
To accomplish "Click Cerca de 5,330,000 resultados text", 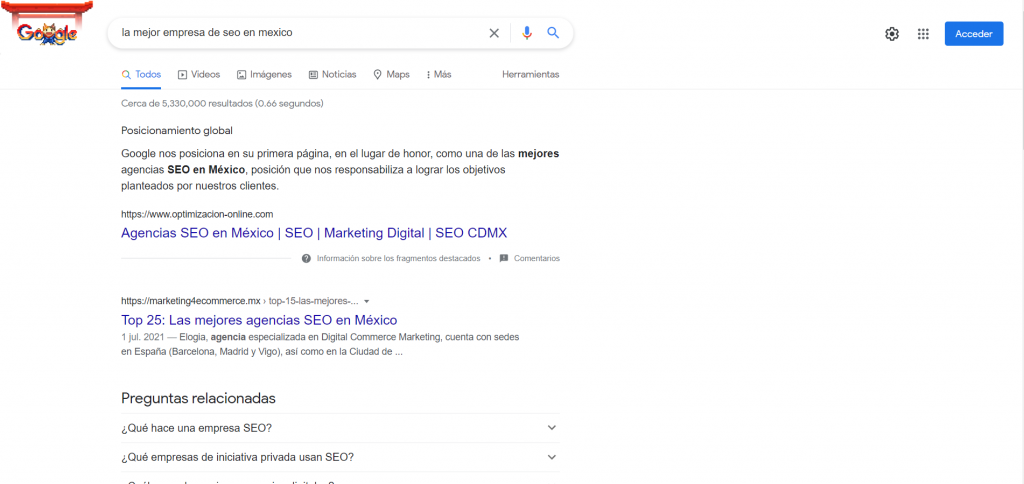I will click(222, 103).
